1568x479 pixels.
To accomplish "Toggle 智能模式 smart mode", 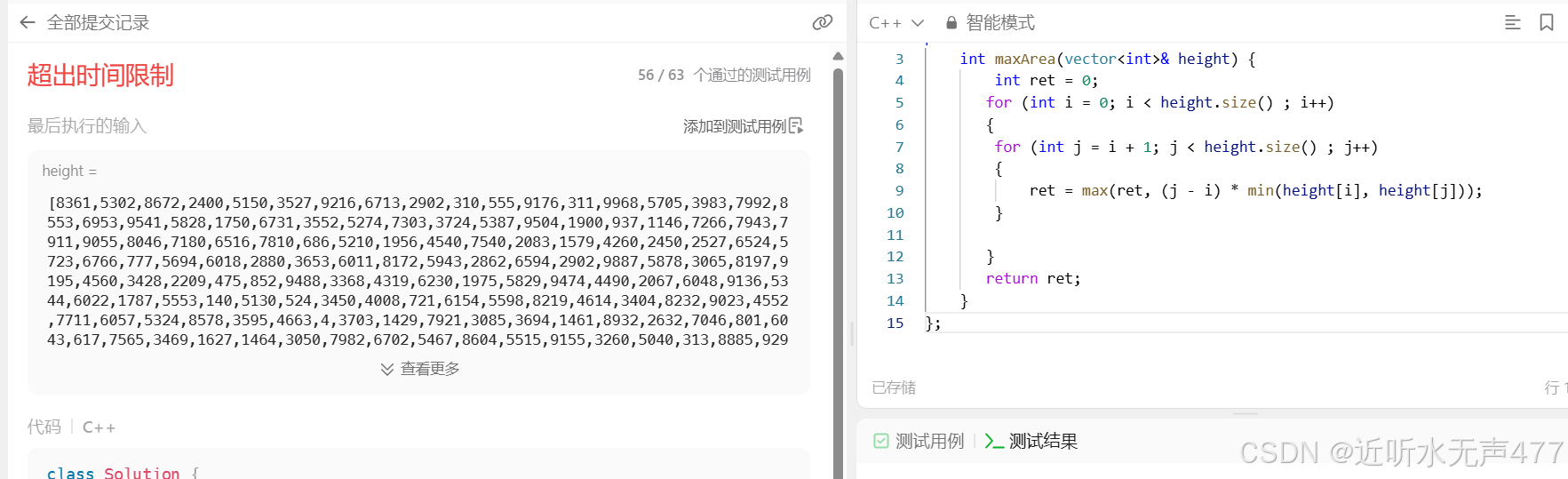I will (x=999, y=23).
